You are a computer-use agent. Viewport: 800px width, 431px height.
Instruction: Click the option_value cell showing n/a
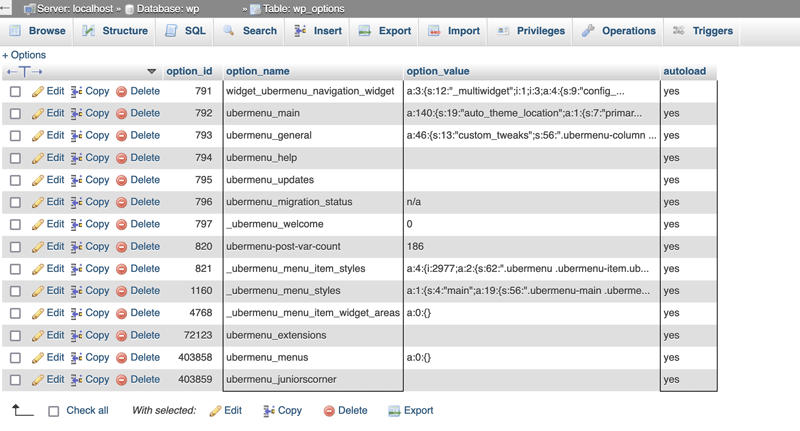531,202
